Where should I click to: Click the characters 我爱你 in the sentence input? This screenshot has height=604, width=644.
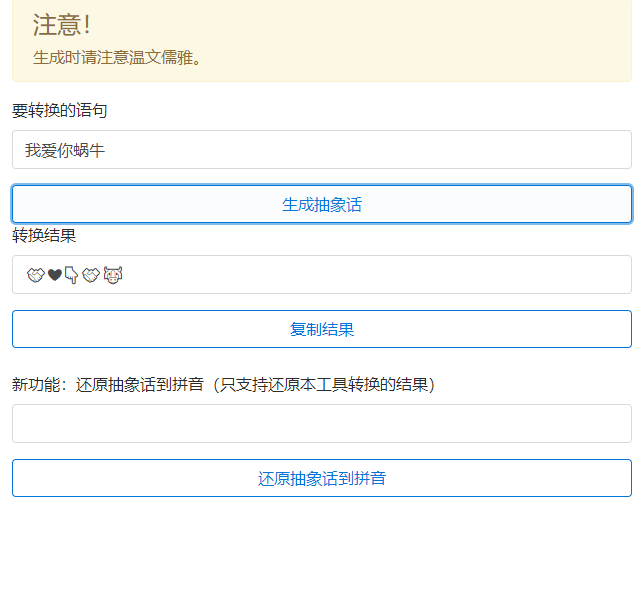point(48,151)
